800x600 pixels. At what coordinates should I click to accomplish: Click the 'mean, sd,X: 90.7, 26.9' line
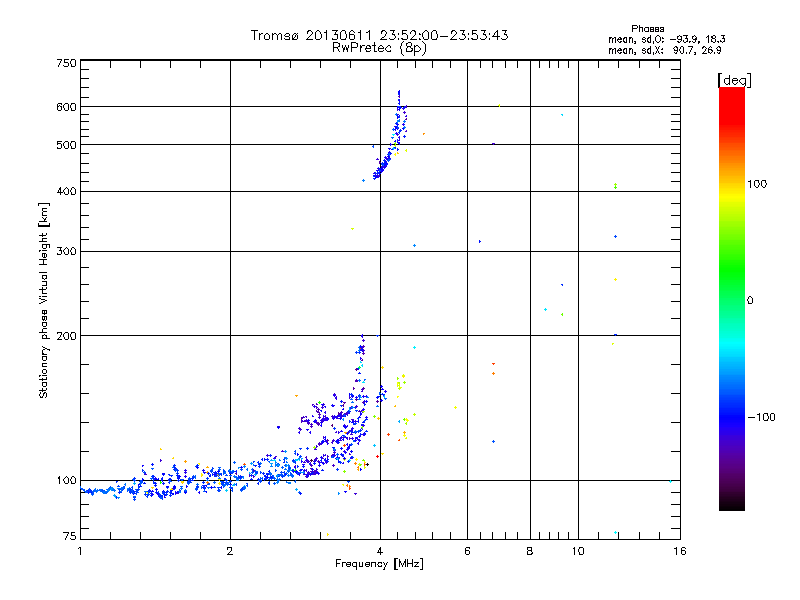(664, 51)
